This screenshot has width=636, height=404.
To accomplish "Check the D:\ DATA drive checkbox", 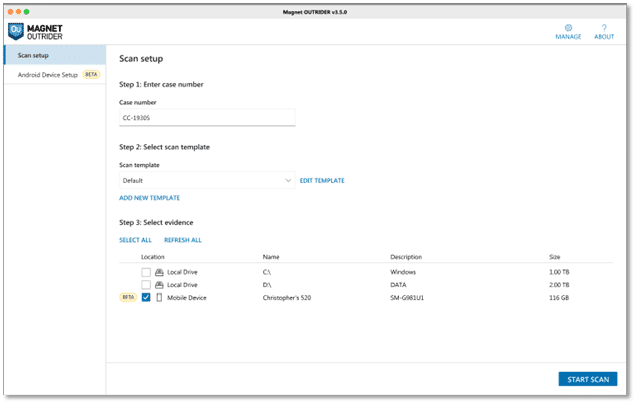I will point(146,285).
